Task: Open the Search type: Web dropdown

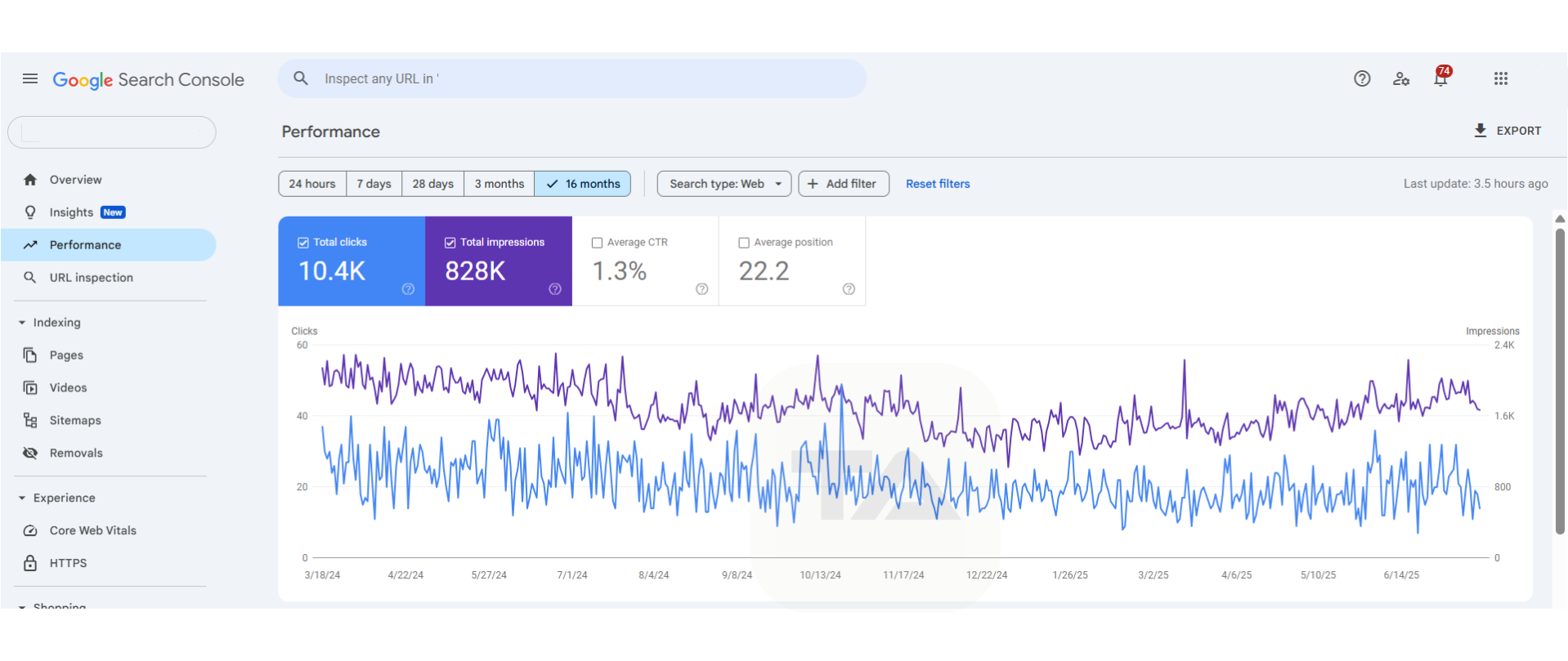Action: pyautogui.click(x=724, y=184)
